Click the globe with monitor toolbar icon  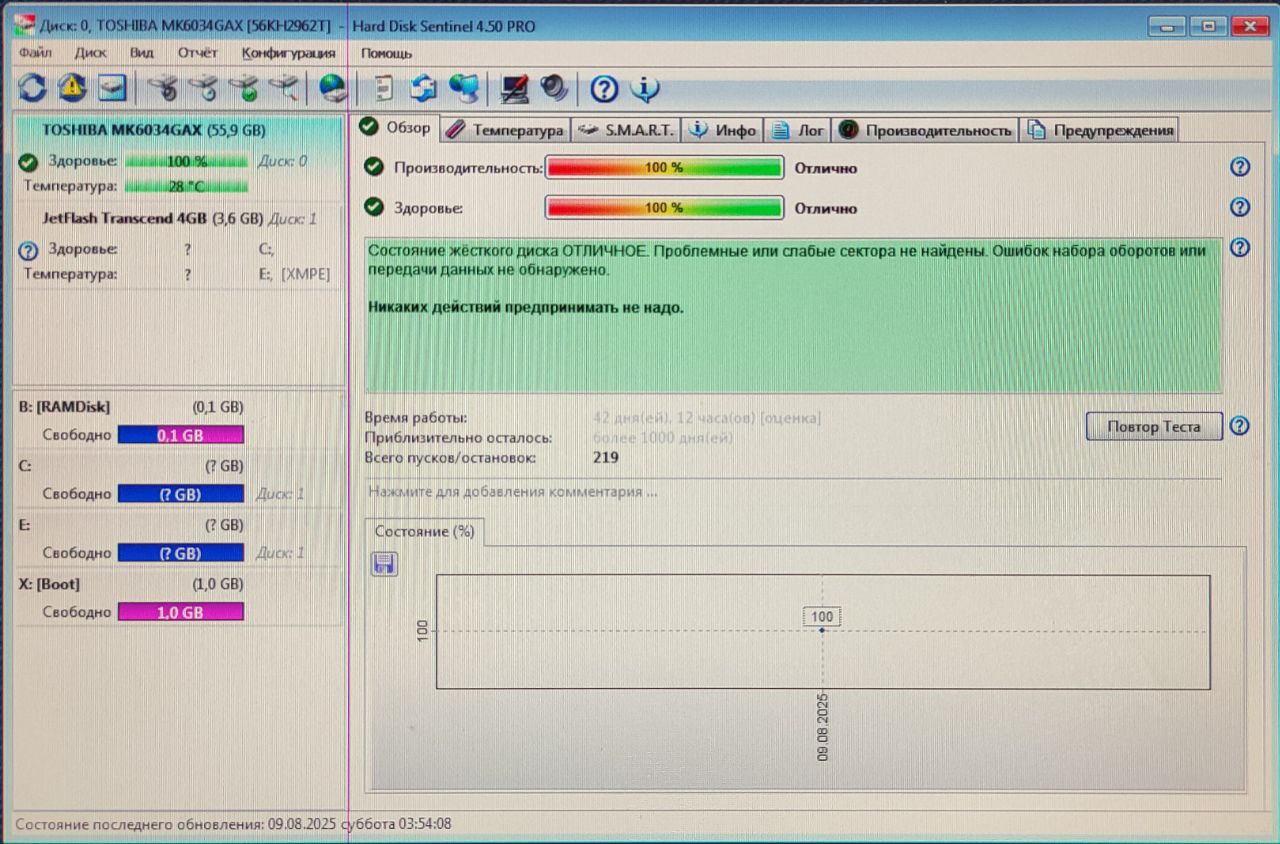click(x=463, y=89)
